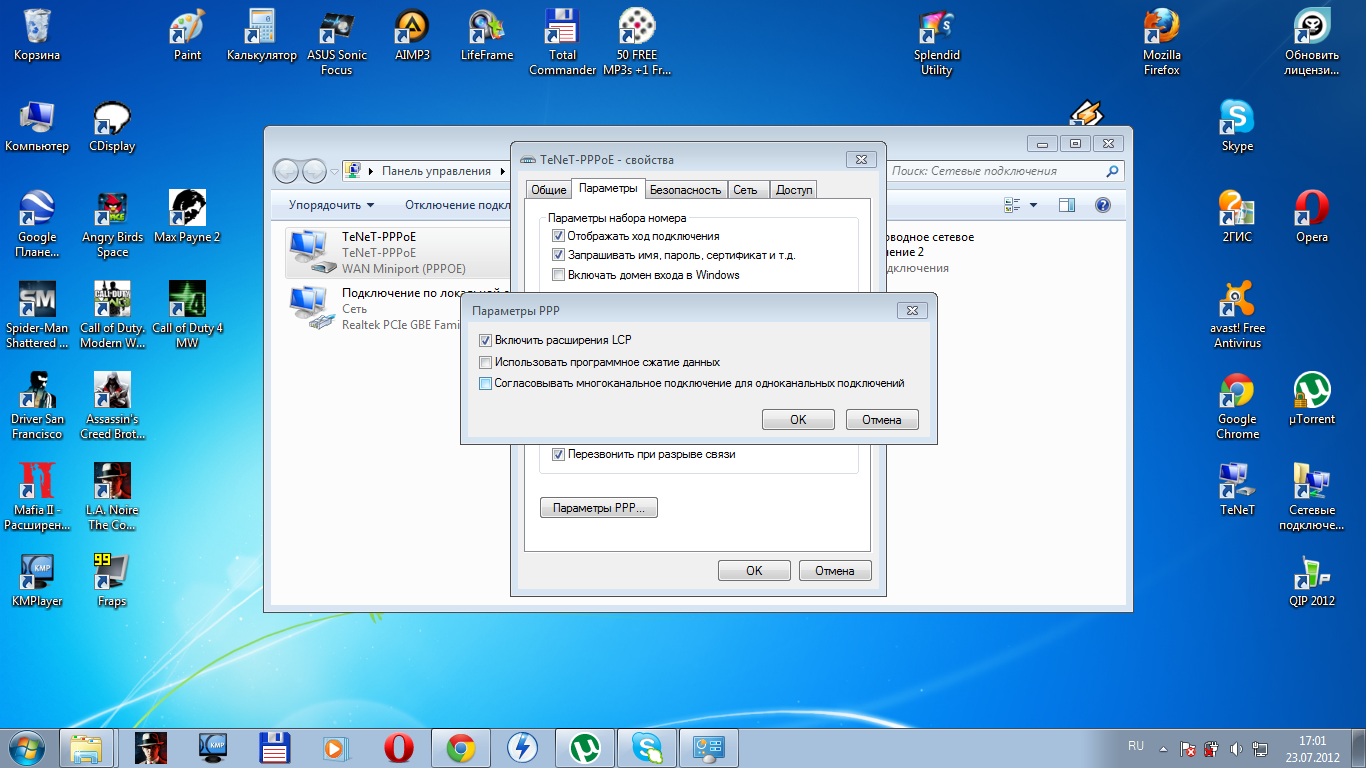Click Отмена in Параметры PPP dialog
Viewport: 1366px width, 768px height.
coord(882,420)
